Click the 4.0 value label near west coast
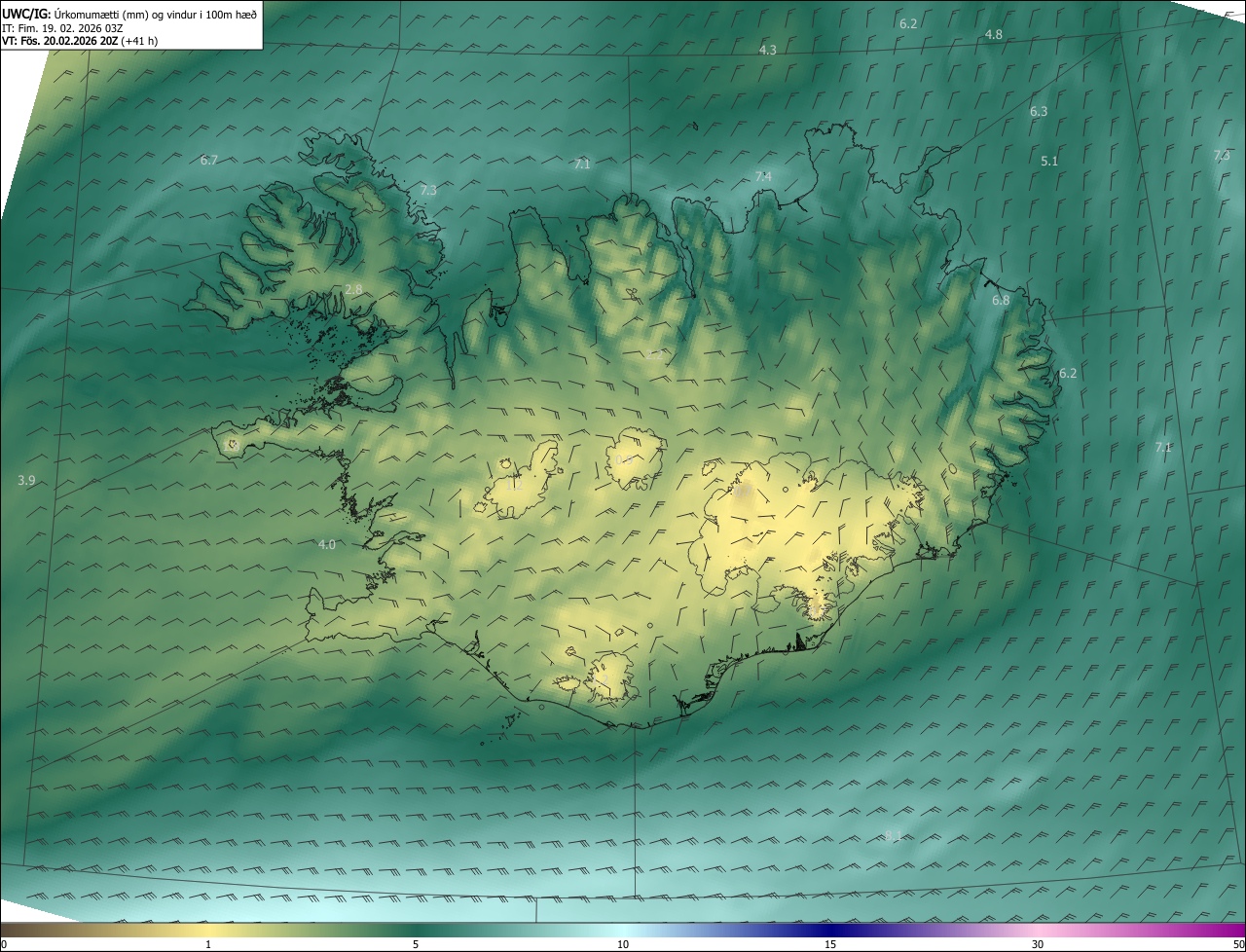This screenshot has width=1246, height=952. (327, 545)
